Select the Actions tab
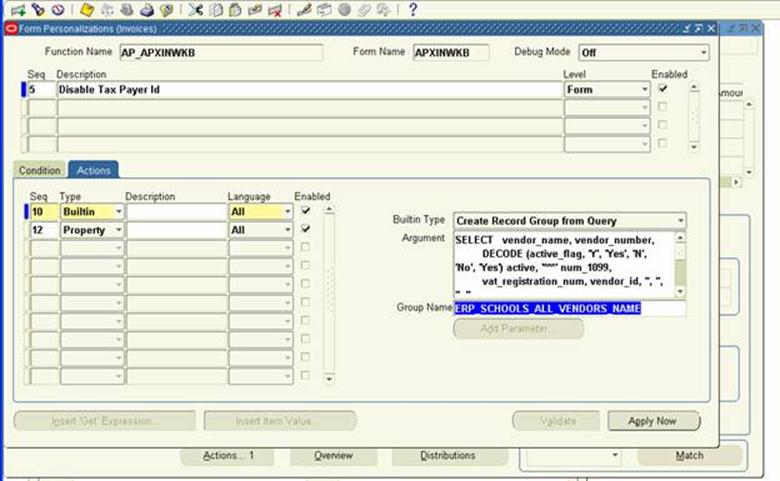 point(94,170)
